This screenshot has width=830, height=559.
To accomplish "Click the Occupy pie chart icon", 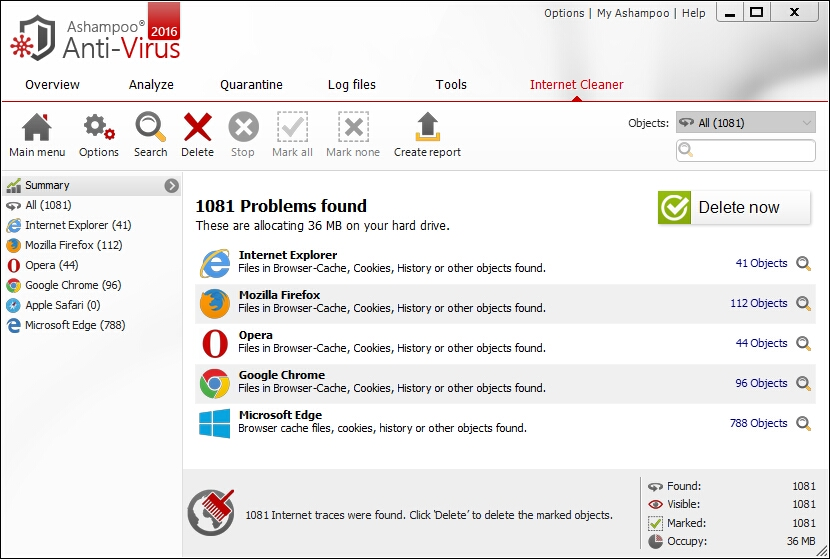I will [655, 542].
